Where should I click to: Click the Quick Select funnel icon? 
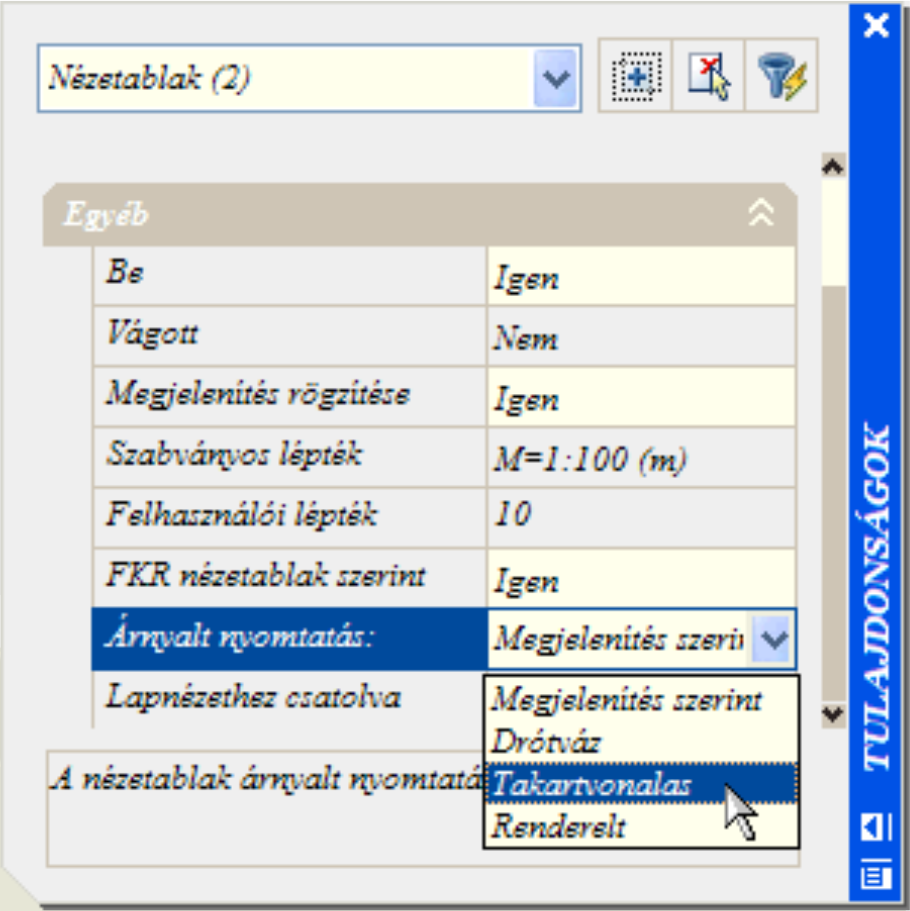[782, 76]
